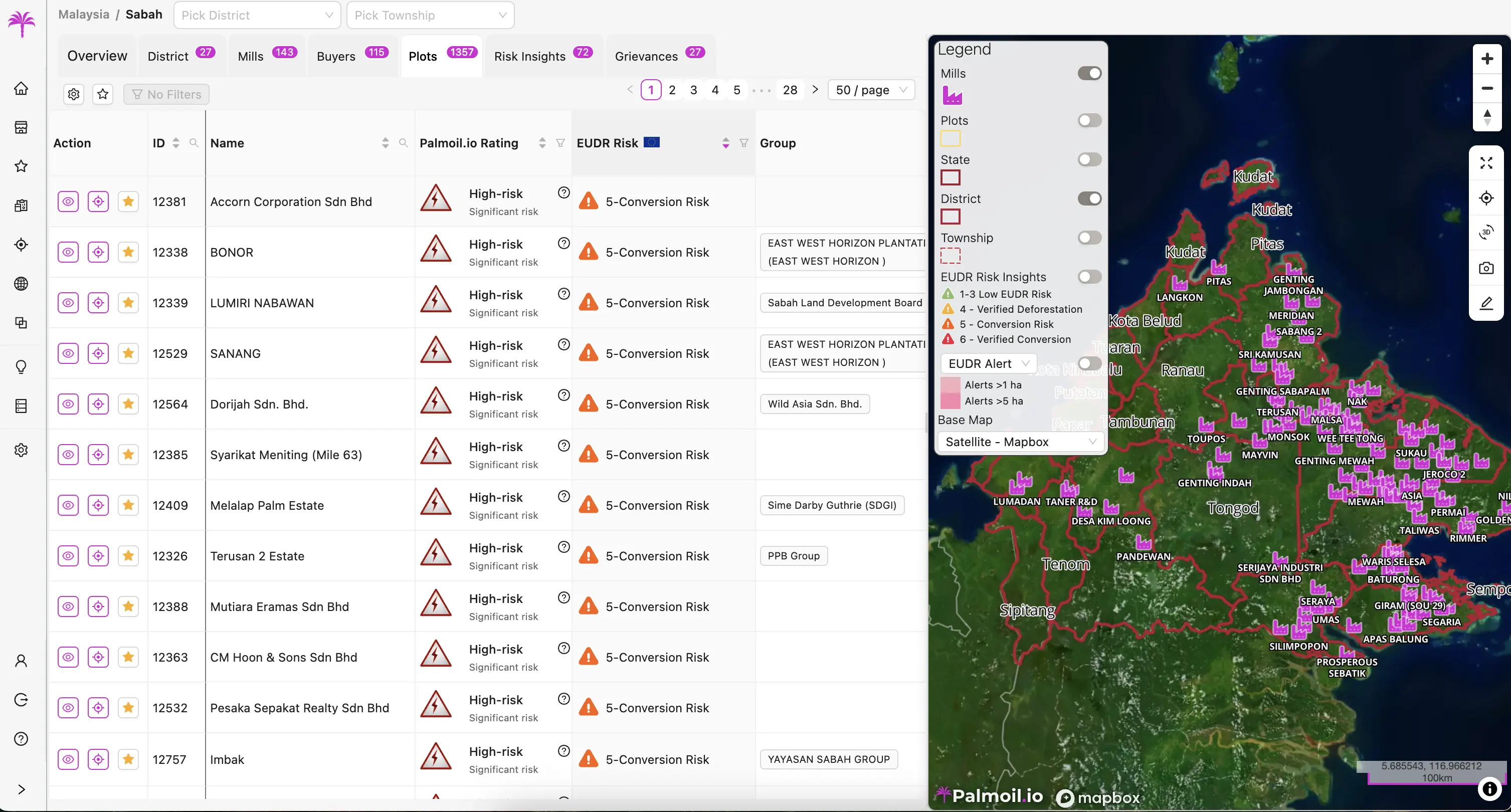Image resolution: width=1511 pixels, height=812 pixels.
Task: Expand the map to fullscreen
Action: tap(1487, 163)
